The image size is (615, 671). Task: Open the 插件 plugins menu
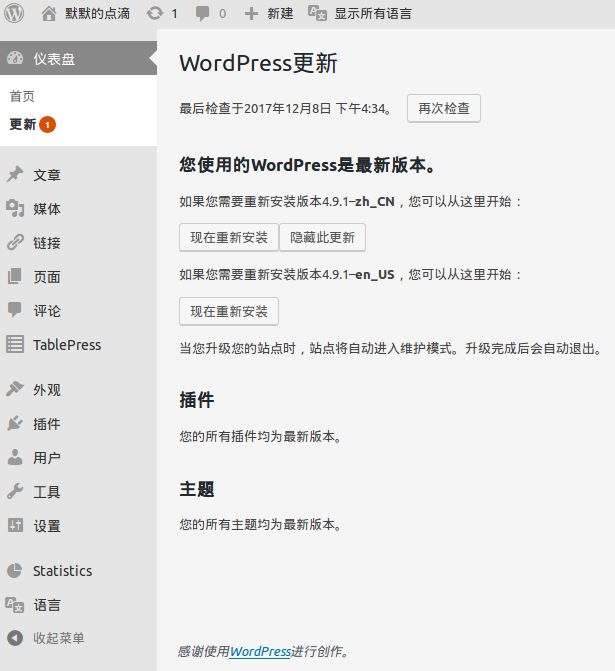[46, 424]
